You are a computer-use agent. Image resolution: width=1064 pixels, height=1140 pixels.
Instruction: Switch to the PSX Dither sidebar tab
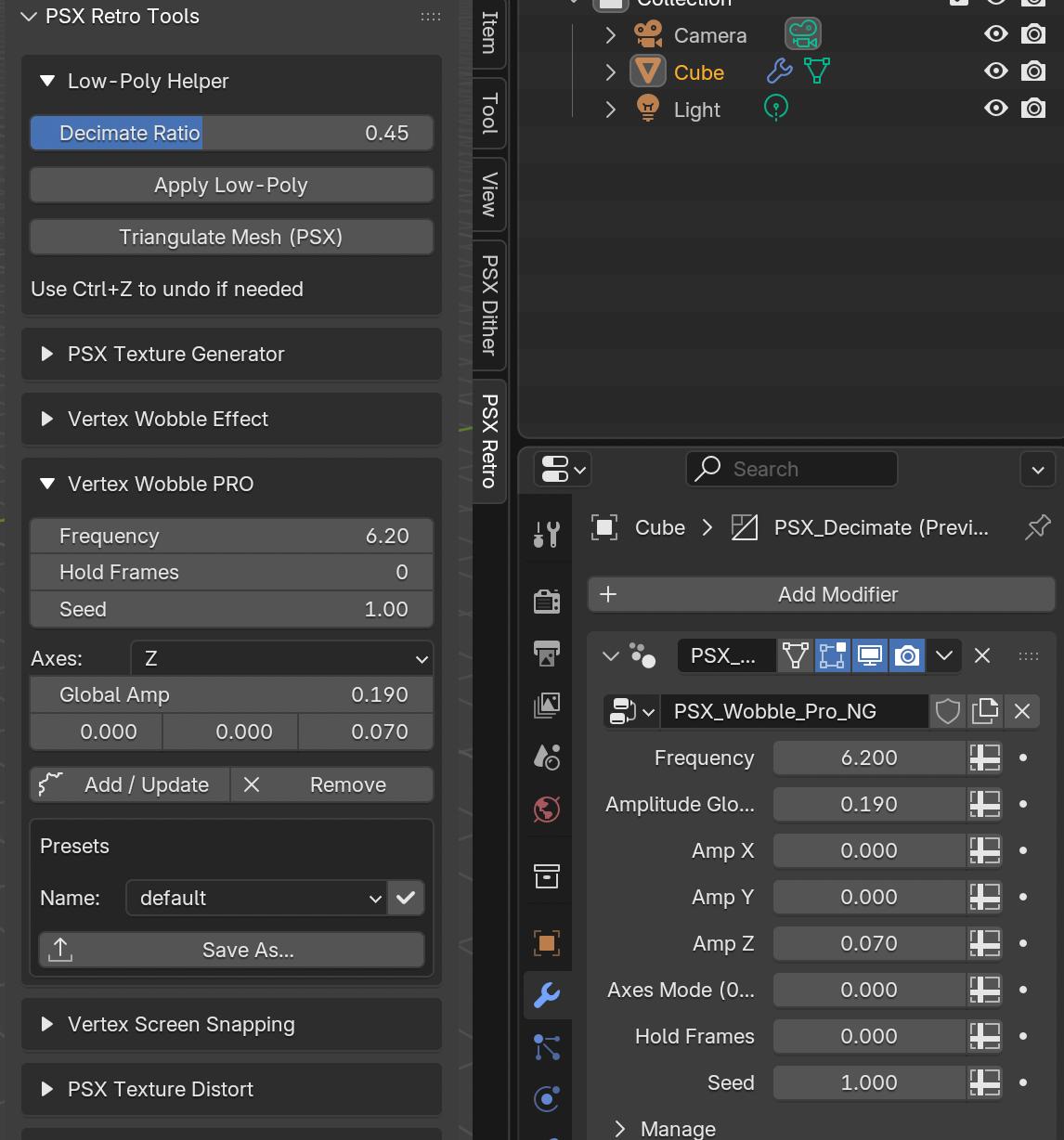coord(489,304)
